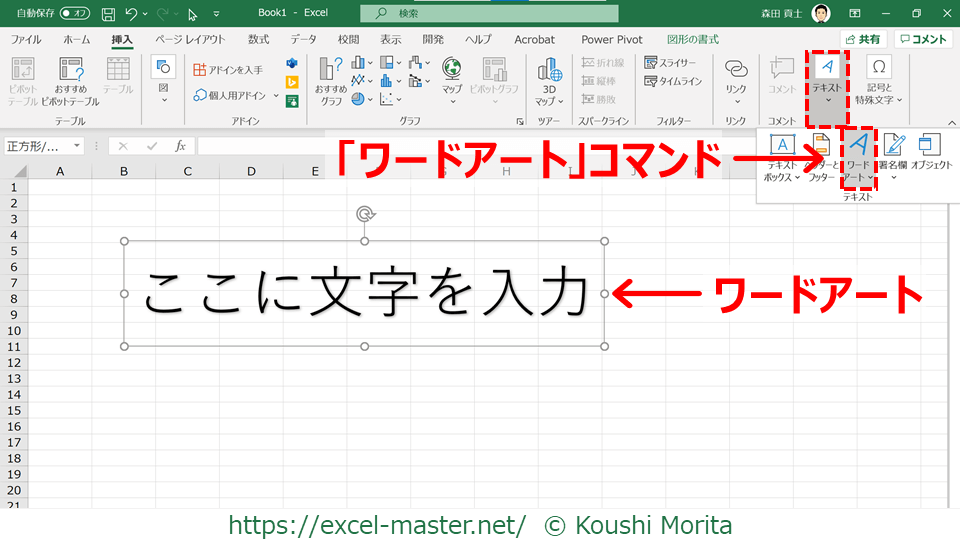This screenshot has height=540, width=960.
Task: Click the Share (共有) button
Action: click(864, 39)
